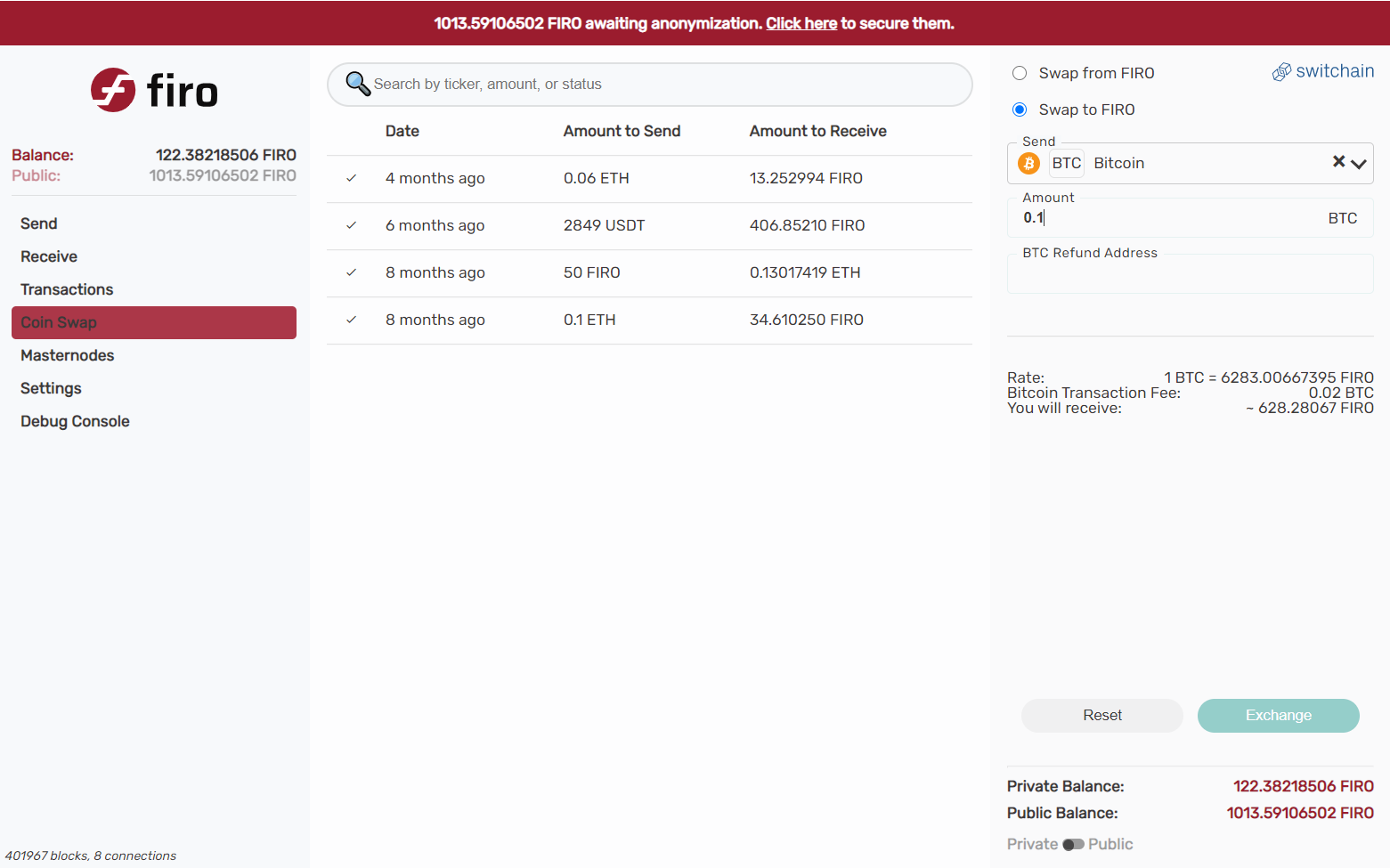This screenshot has height=868, width=1390.
Task: Click the switchain logo icon
Action: pos(1281,72)
